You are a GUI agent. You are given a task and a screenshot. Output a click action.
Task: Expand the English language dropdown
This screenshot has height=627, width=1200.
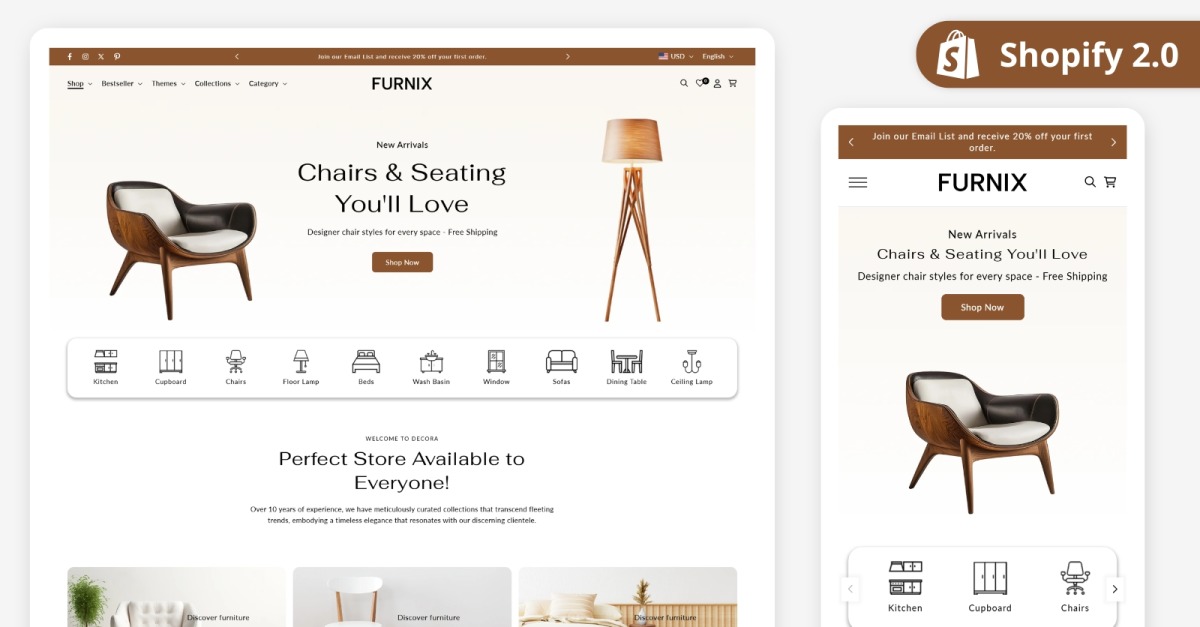point(718,57)
